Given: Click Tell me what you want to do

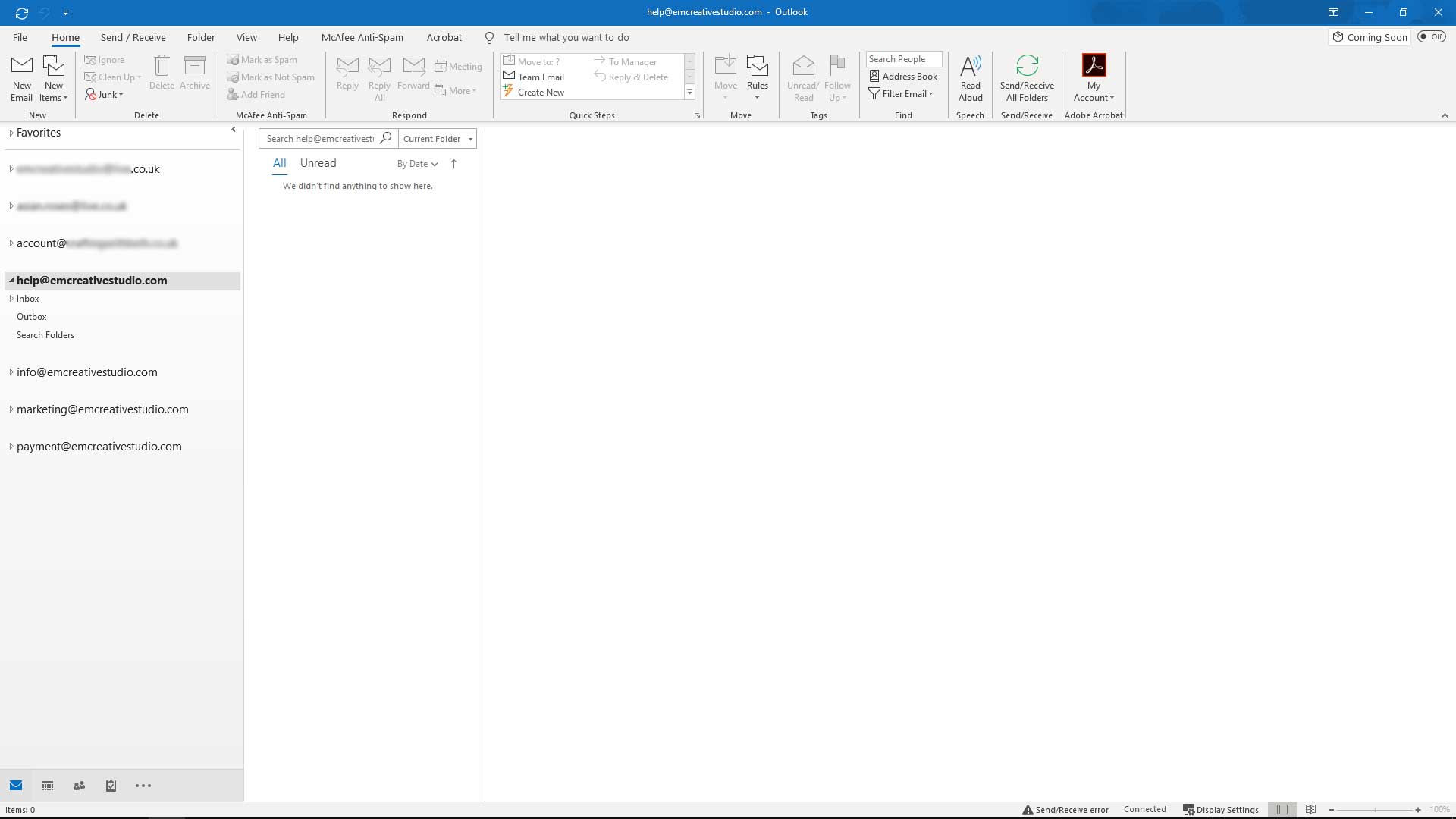Looking at the screenshot, I should [x=566, y=37].
